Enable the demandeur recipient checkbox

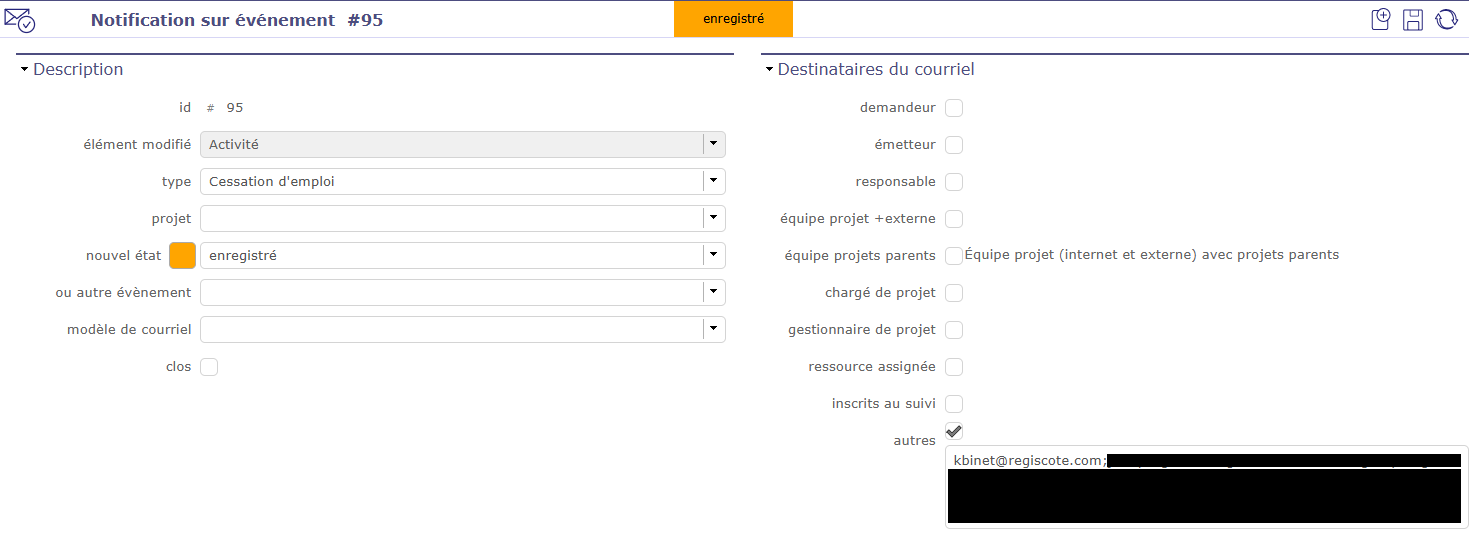(954, 108)
